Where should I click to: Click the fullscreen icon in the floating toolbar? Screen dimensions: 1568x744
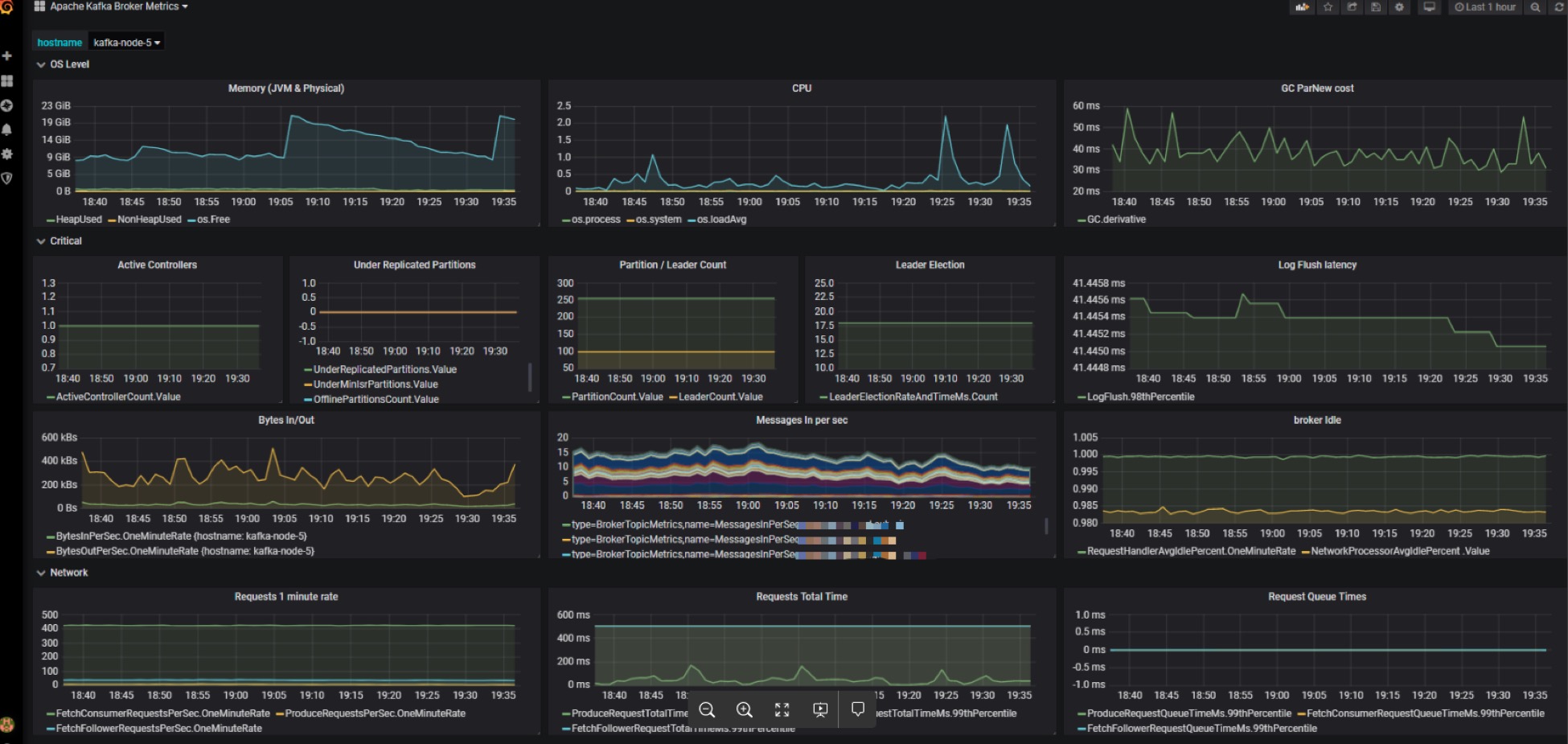pos(782,709)
